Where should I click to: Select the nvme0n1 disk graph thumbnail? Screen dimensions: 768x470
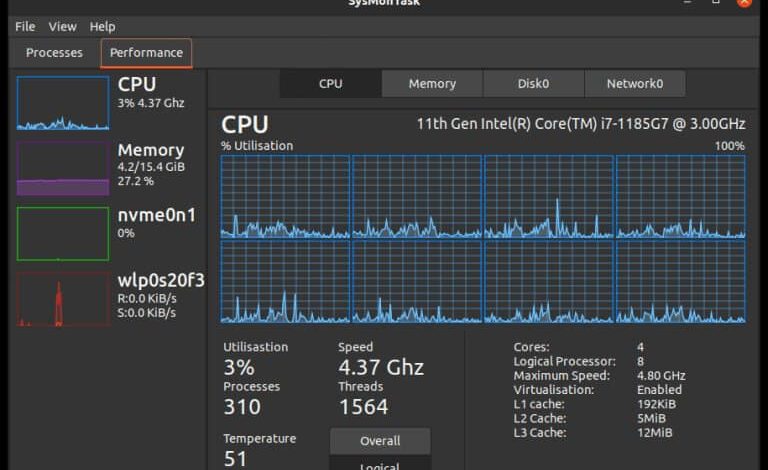63,234
